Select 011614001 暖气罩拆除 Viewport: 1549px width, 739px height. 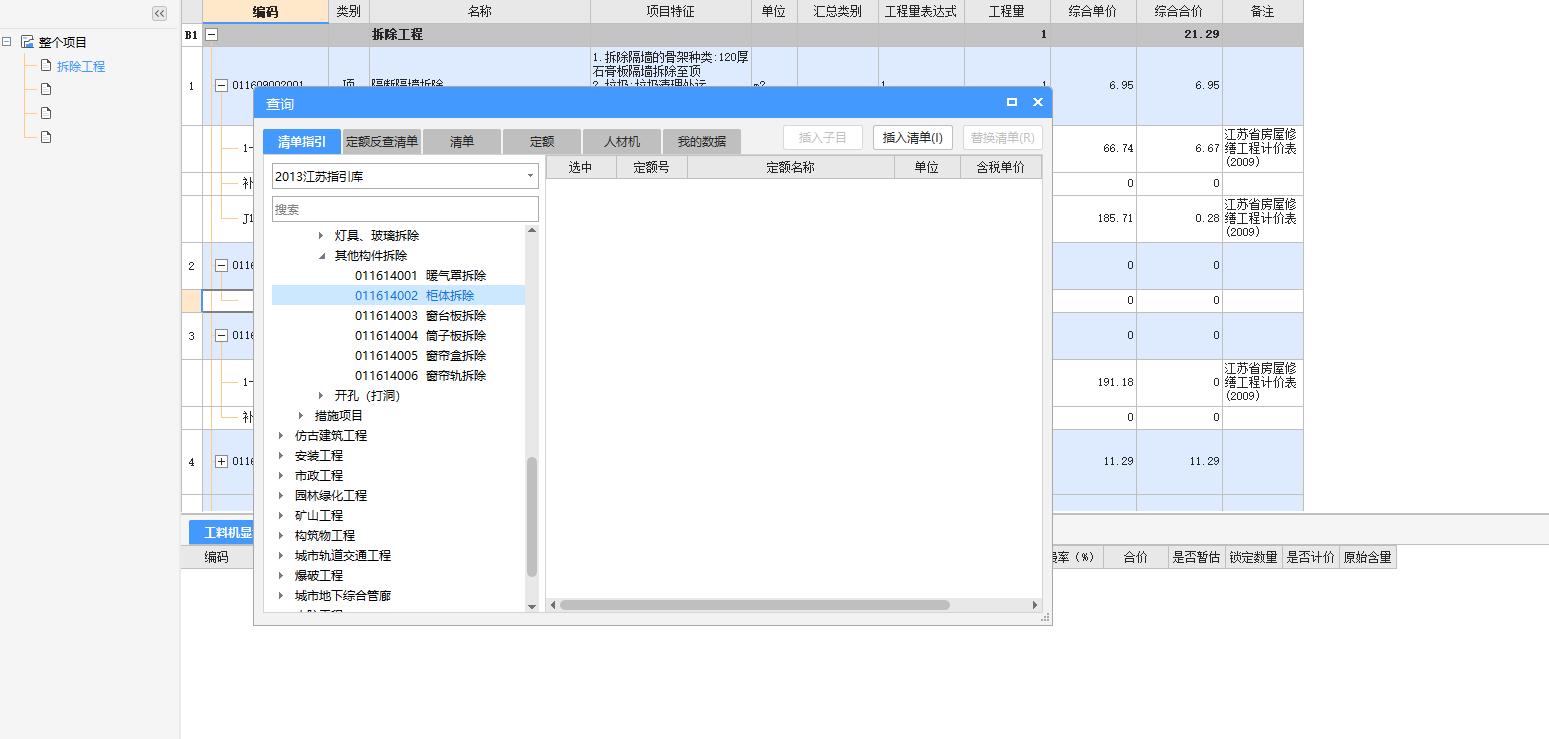[420, 276]
